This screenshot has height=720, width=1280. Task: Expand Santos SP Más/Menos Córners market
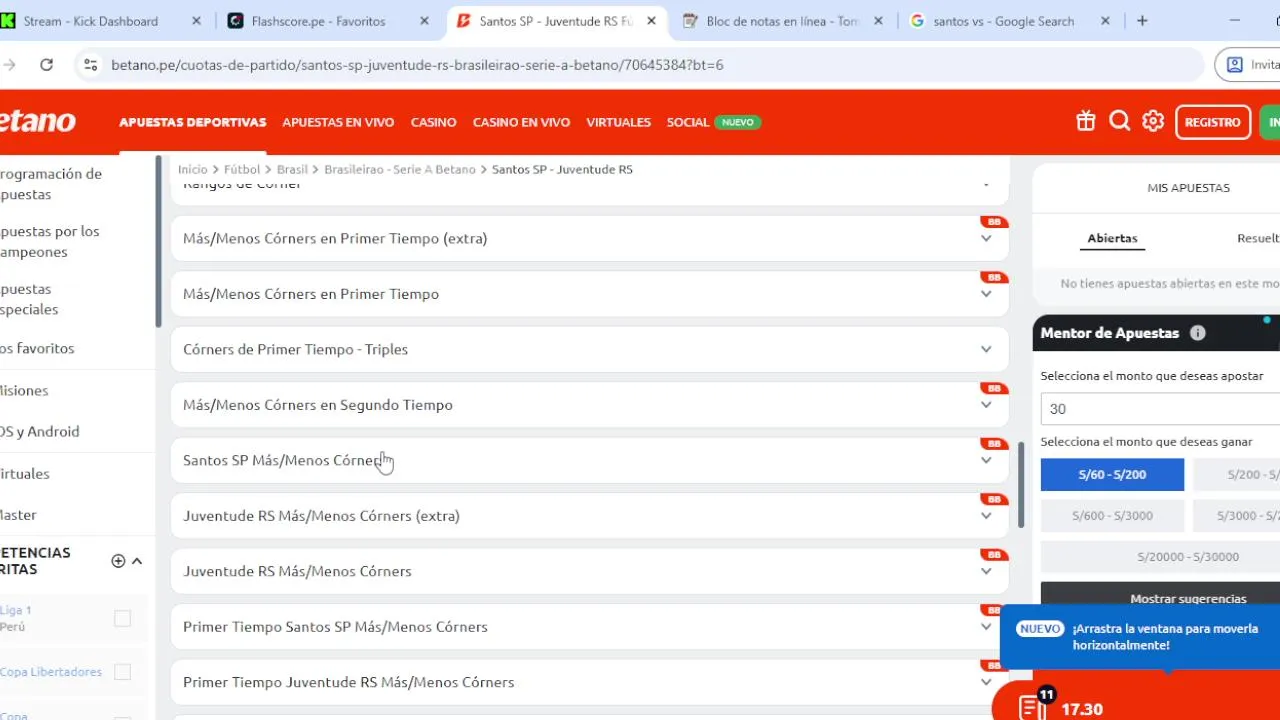[590, 460]
